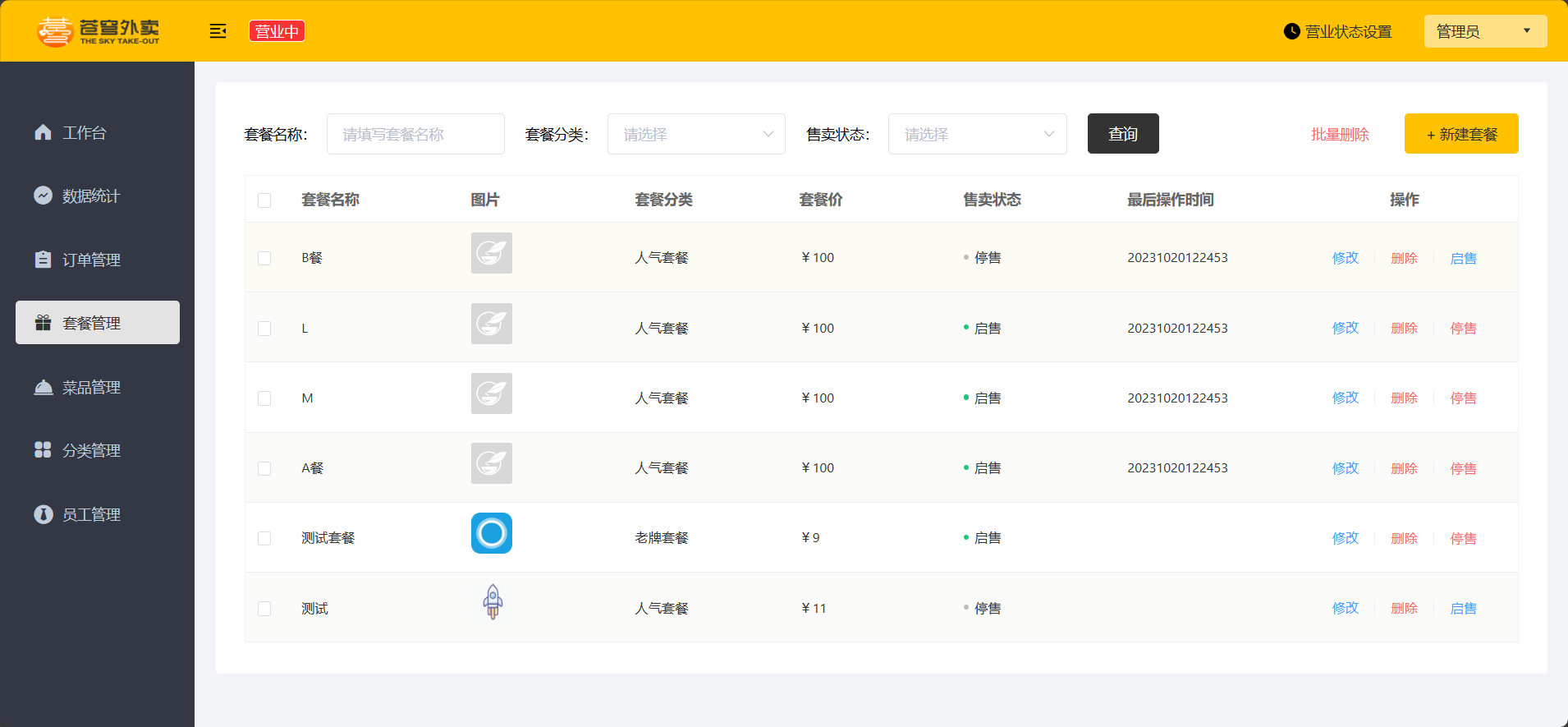
Task: Select the 测试套餐 row checkbox
Action: tap(264, 538)
